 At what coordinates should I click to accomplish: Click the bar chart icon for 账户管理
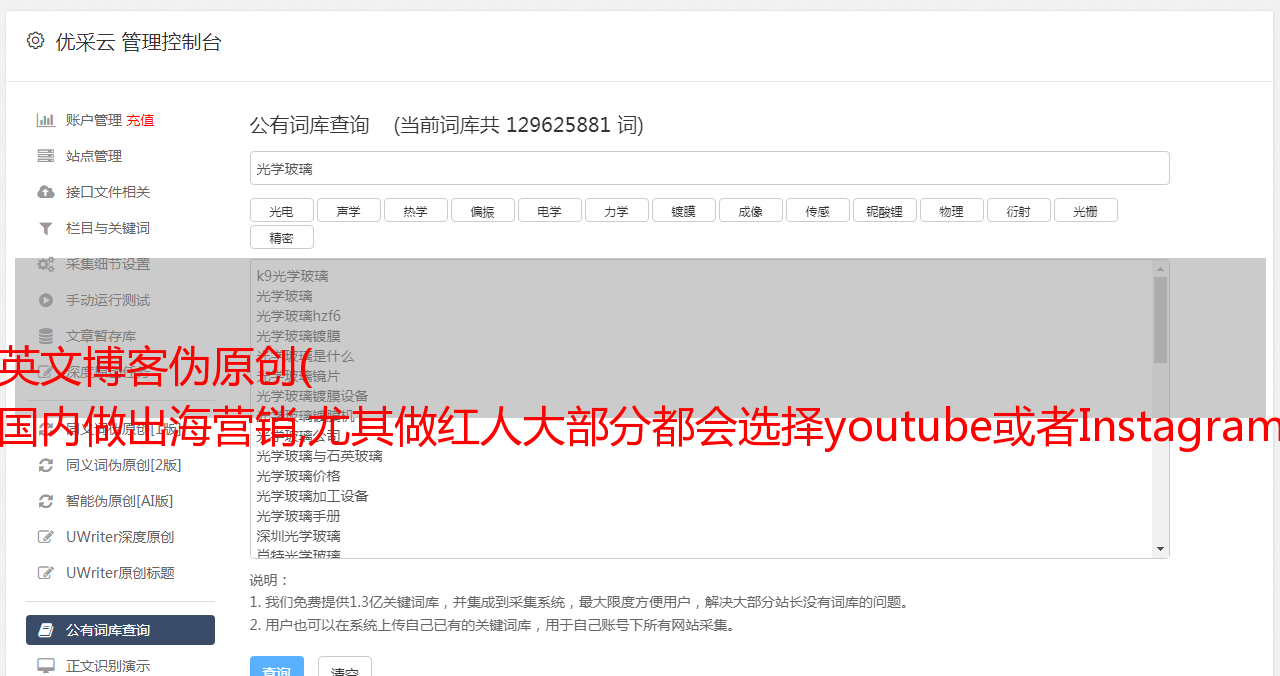pyautogui.click(x=46, y=120)
